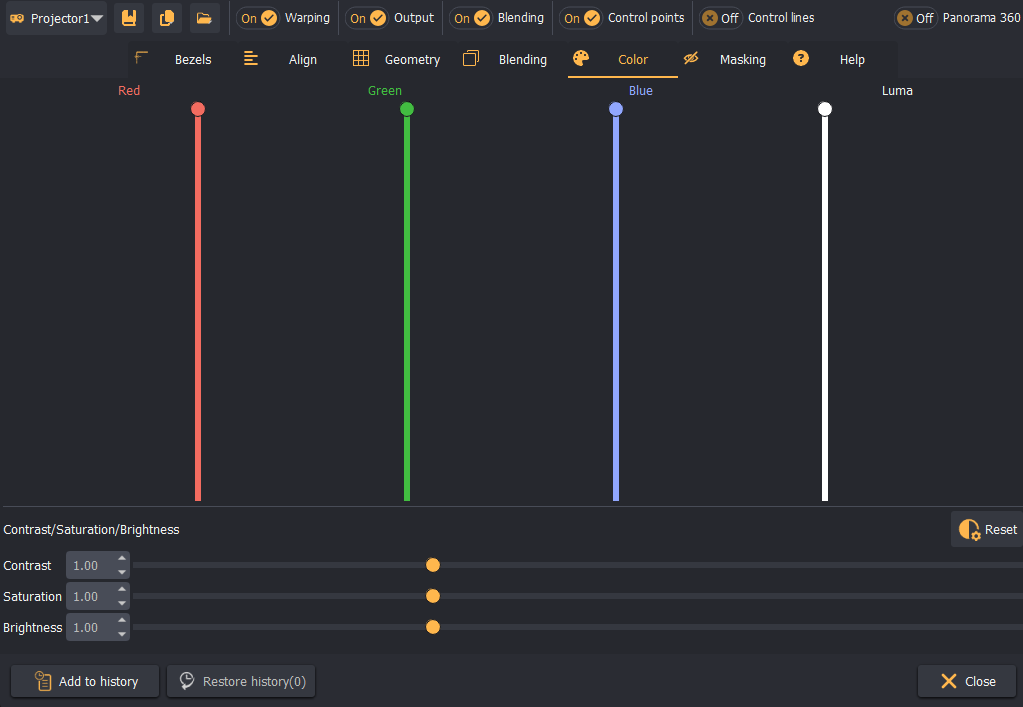The width and height of the screenshot is (1023, 707).
Task: Increase Saturation with the up arrow
Action: pos(122,590)
